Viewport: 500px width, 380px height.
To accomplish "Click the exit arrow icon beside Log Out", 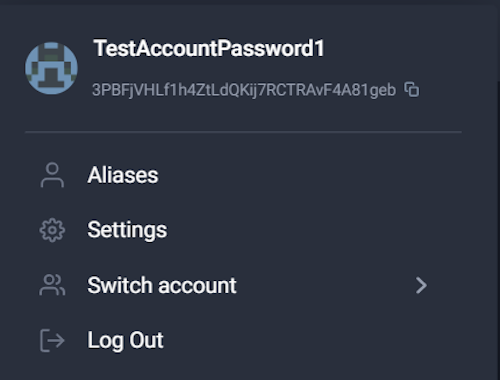I will [x=52, y=340].
